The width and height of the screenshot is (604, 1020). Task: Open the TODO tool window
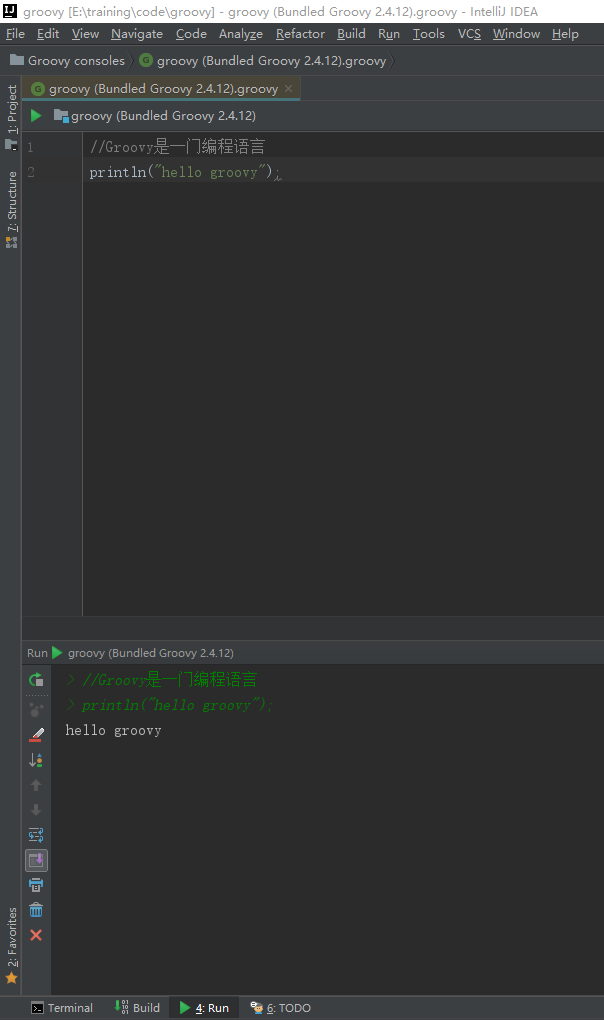point(281,1008)
